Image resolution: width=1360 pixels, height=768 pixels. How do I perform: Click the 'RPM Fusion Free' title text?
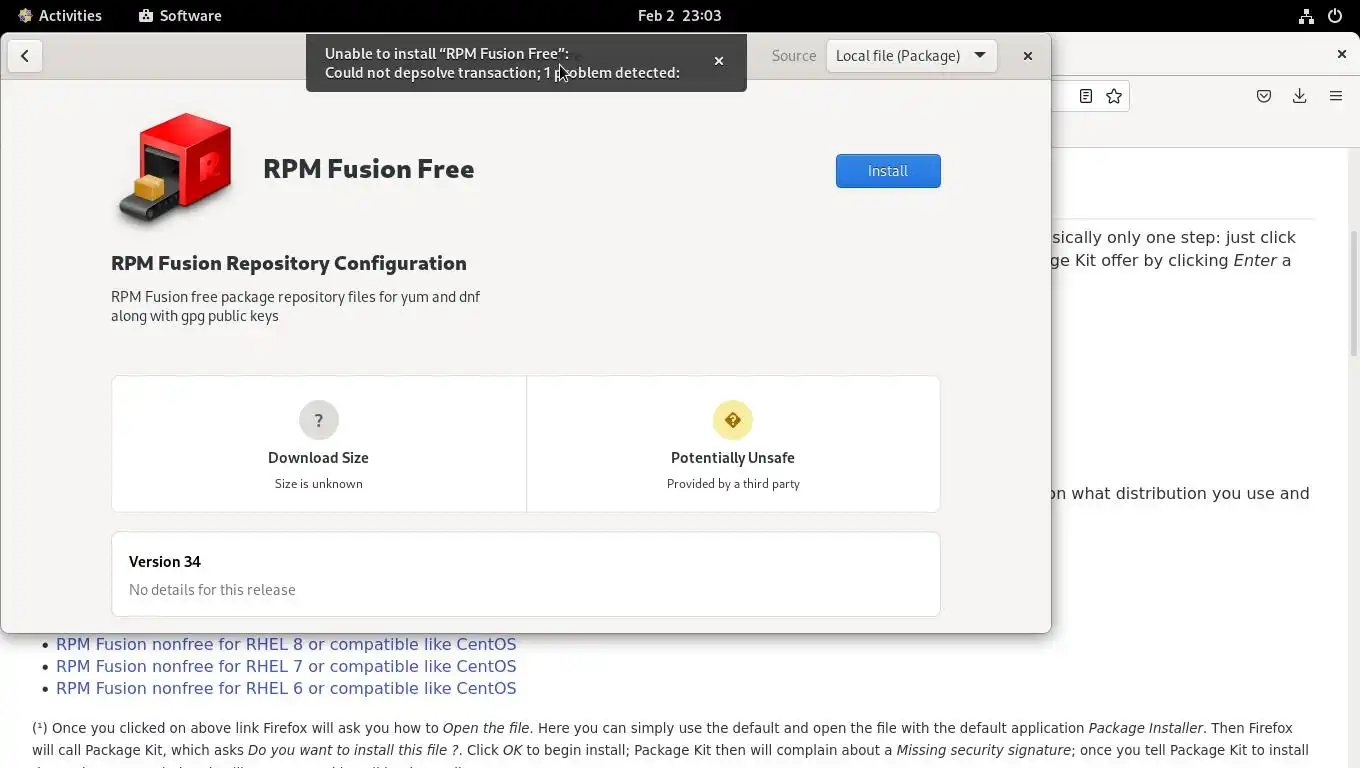click(x=368, y=169)
